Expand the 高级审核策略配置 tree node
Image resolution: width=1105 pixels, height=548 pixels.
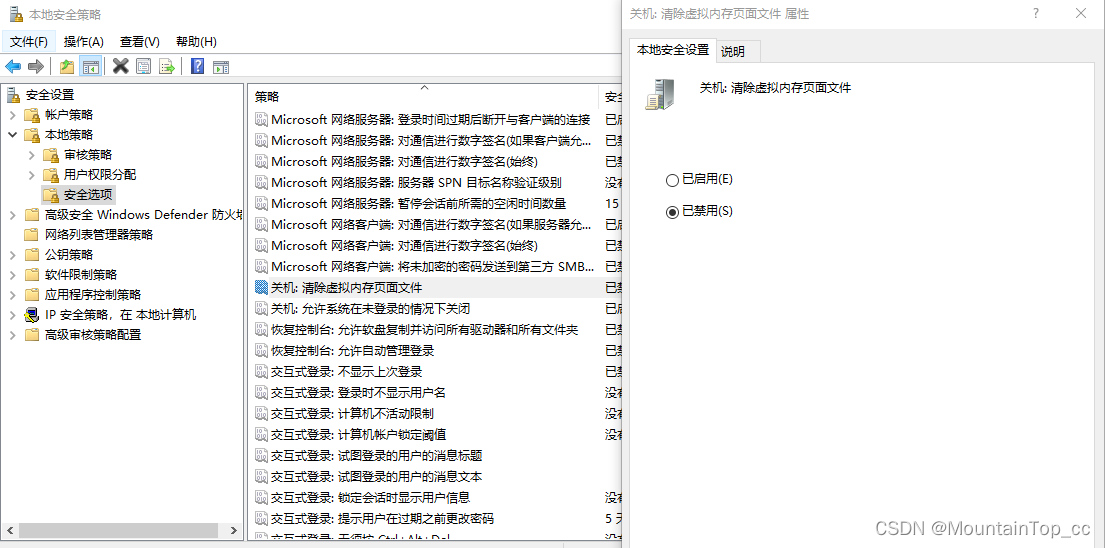(x=13, y=335)
